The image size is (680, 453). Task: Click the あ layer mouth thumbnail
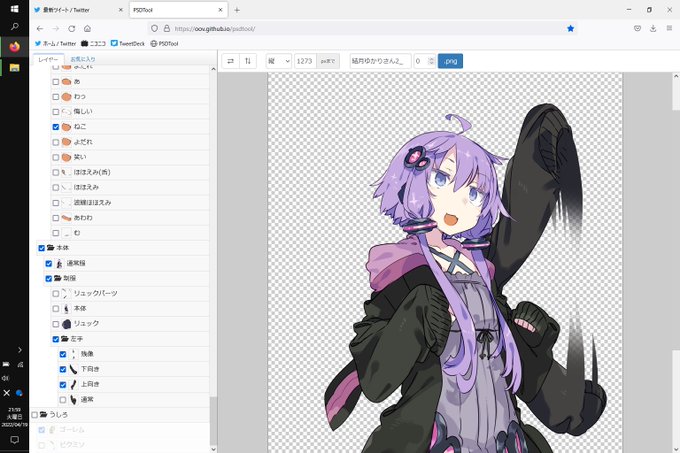coord(66,81)
